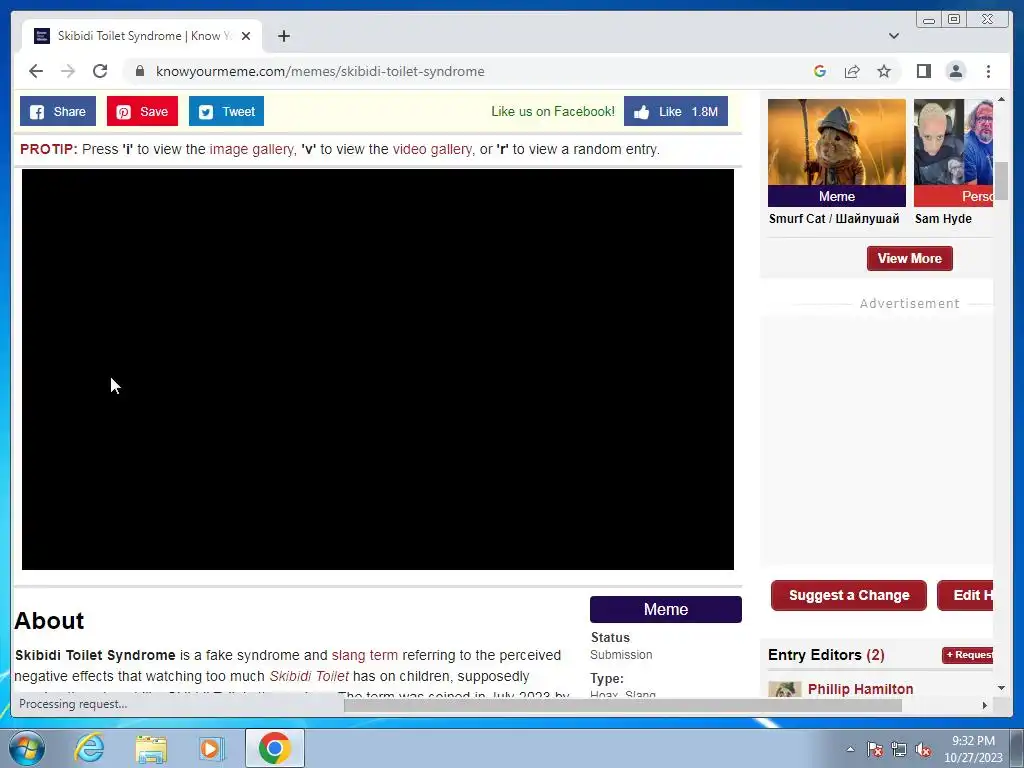Click the Edit History button
Screen dimensions: 1024x768
965,596
